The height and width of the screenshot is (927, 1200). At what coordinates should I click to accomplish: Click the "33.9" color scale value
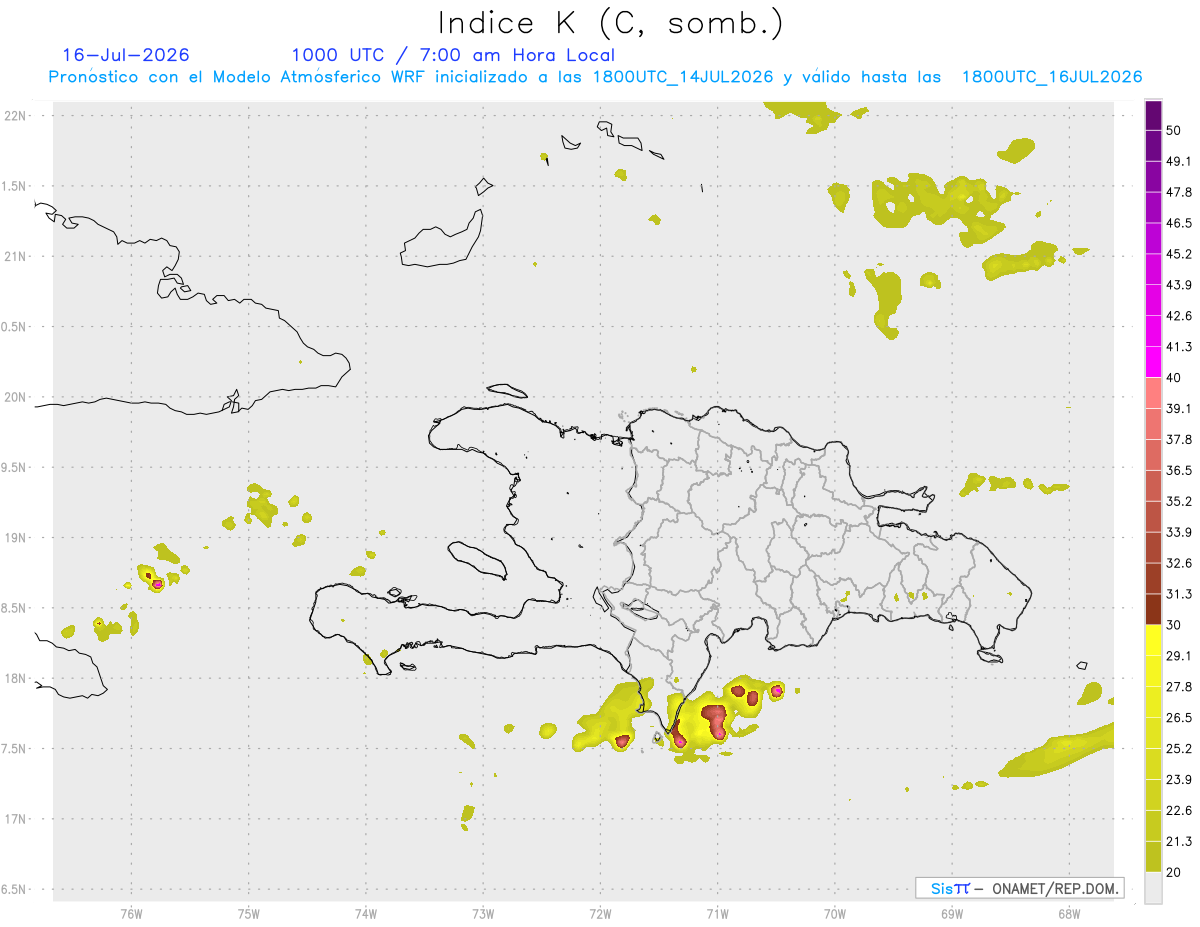click(1179, 532)
